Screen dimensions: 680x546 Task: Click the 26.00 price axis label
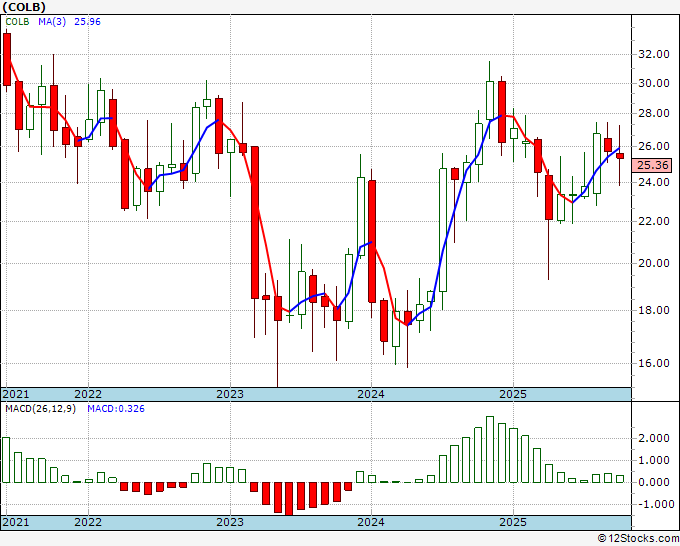pyautogui.click(x=654, y=146)
